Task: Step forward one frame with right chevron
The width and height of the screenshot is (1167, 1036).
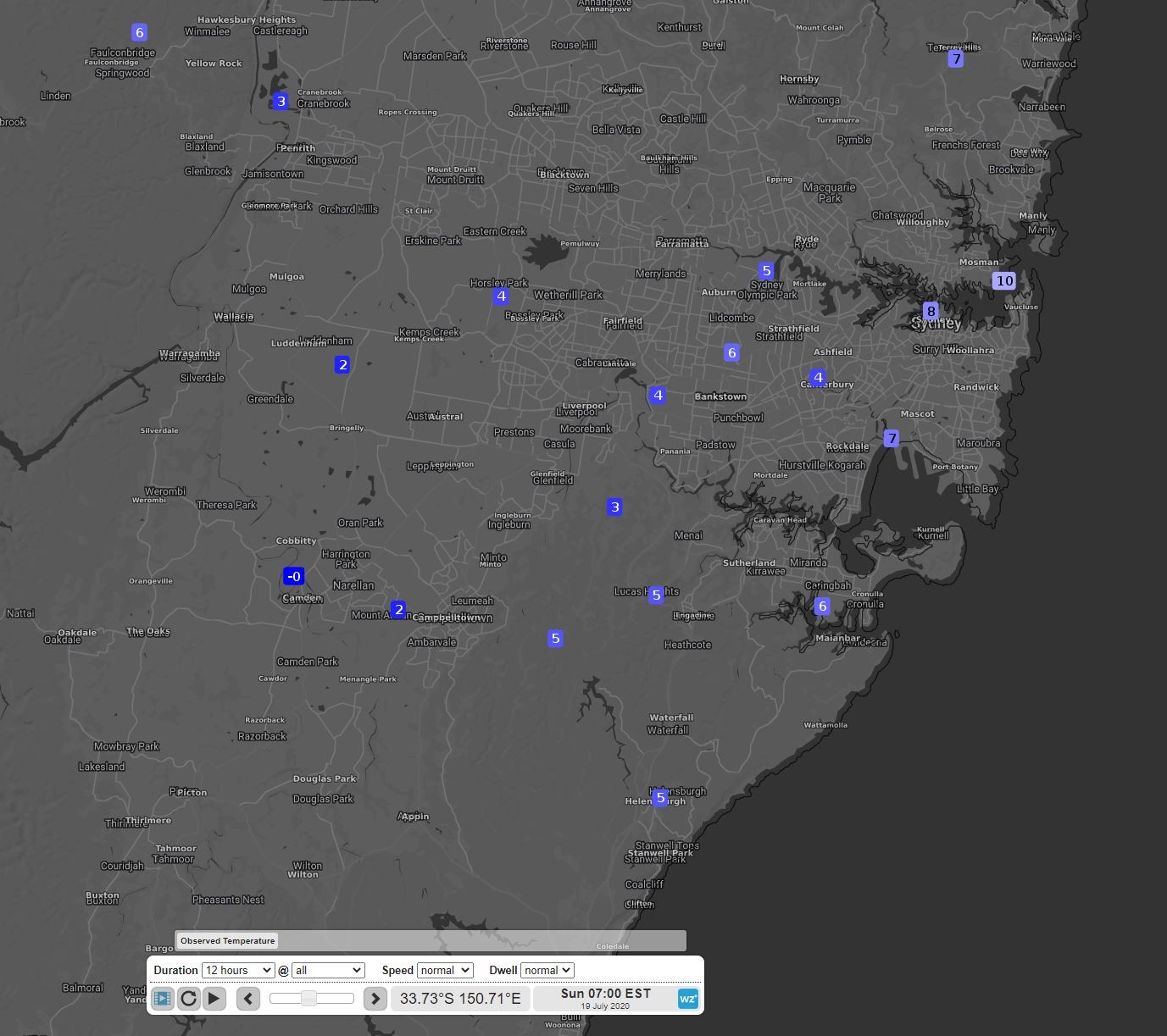Action: click(x=375, y=999)
